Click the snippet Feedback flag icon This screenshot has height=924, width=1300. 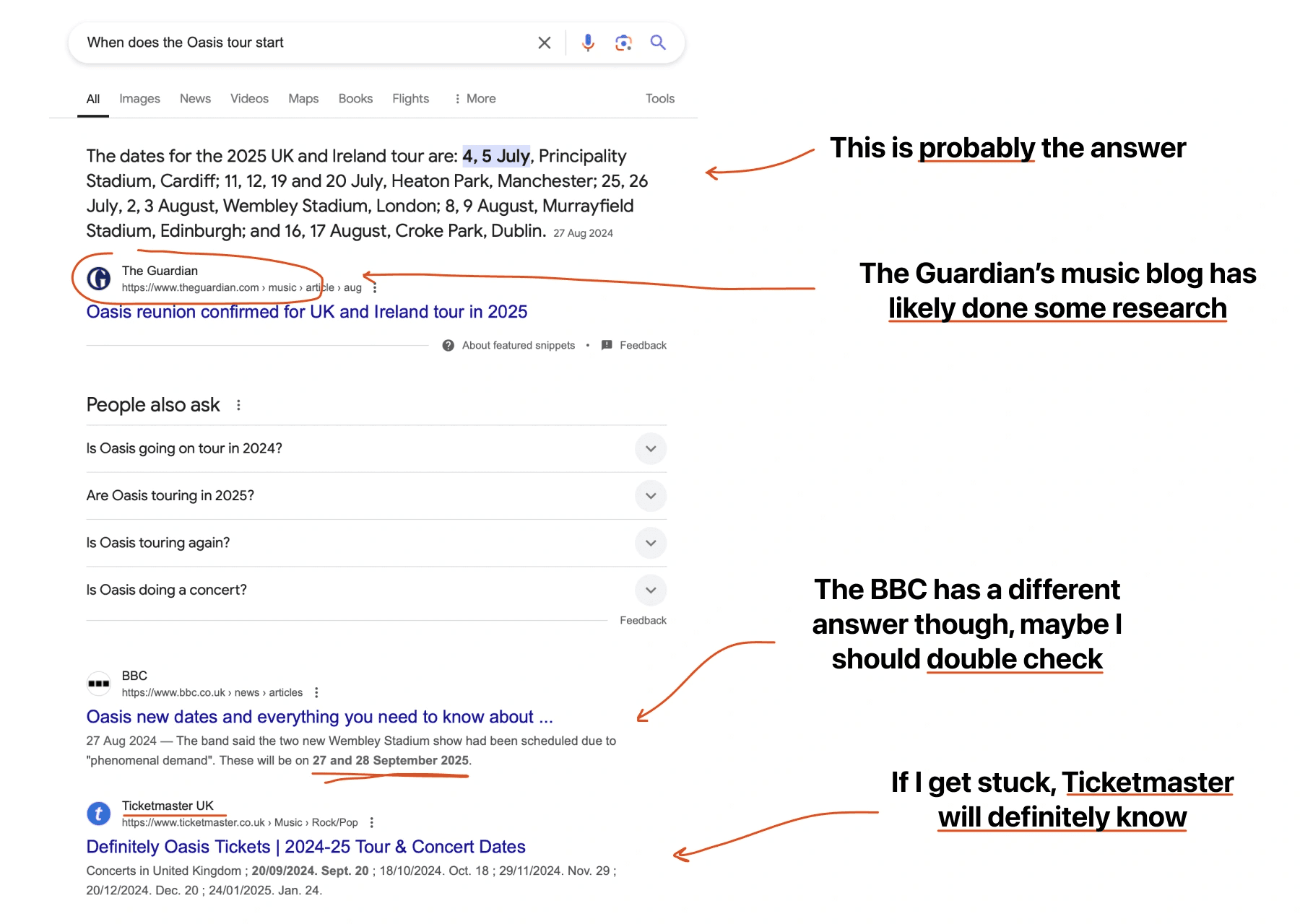pos(607,345)
